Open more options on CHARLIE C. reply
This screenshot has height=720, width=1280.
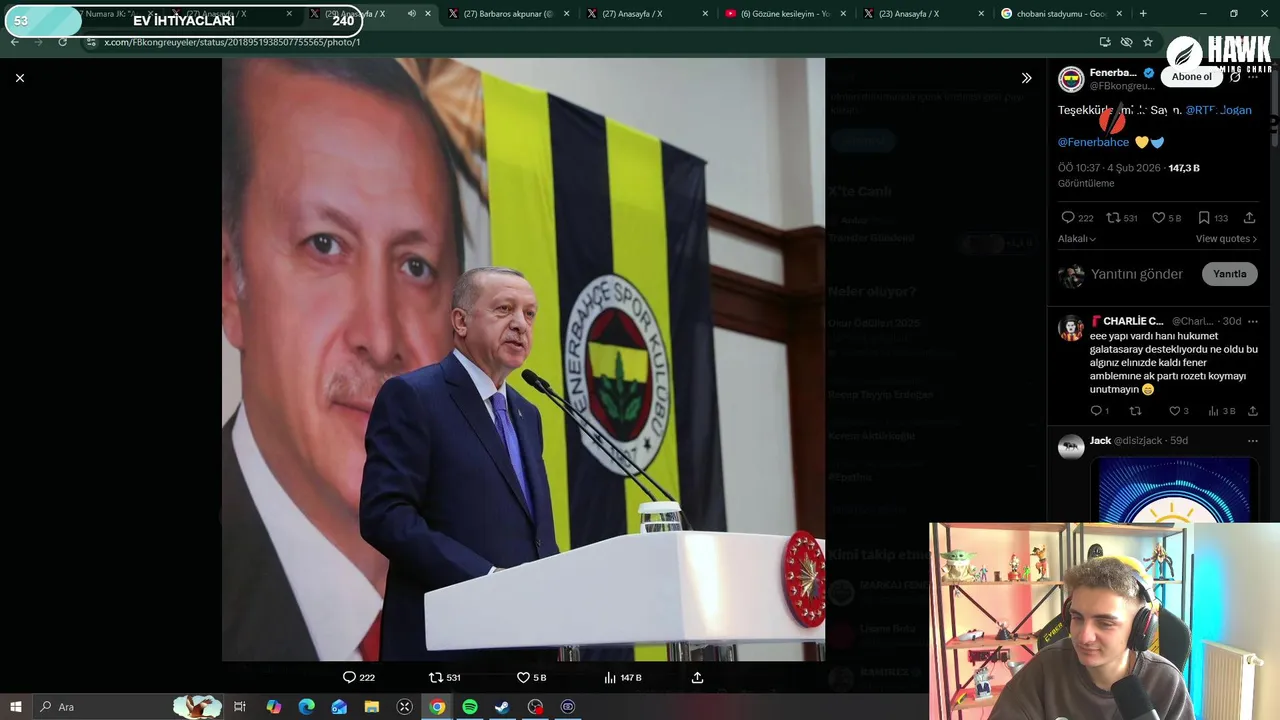tap(1252, 321)
